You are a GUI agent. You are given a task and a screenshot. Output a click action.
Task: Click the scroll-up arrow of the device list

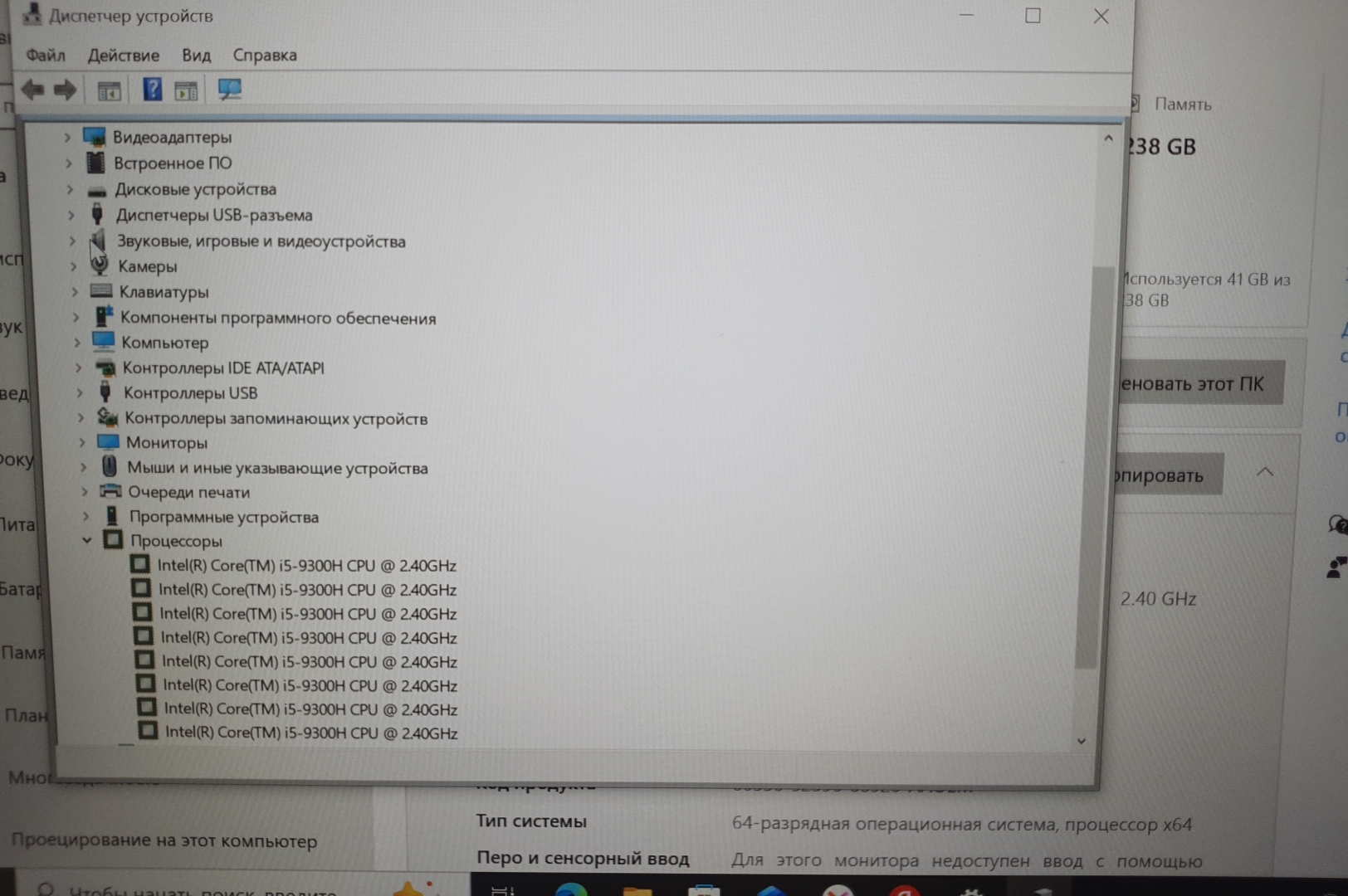[1108, 139]
